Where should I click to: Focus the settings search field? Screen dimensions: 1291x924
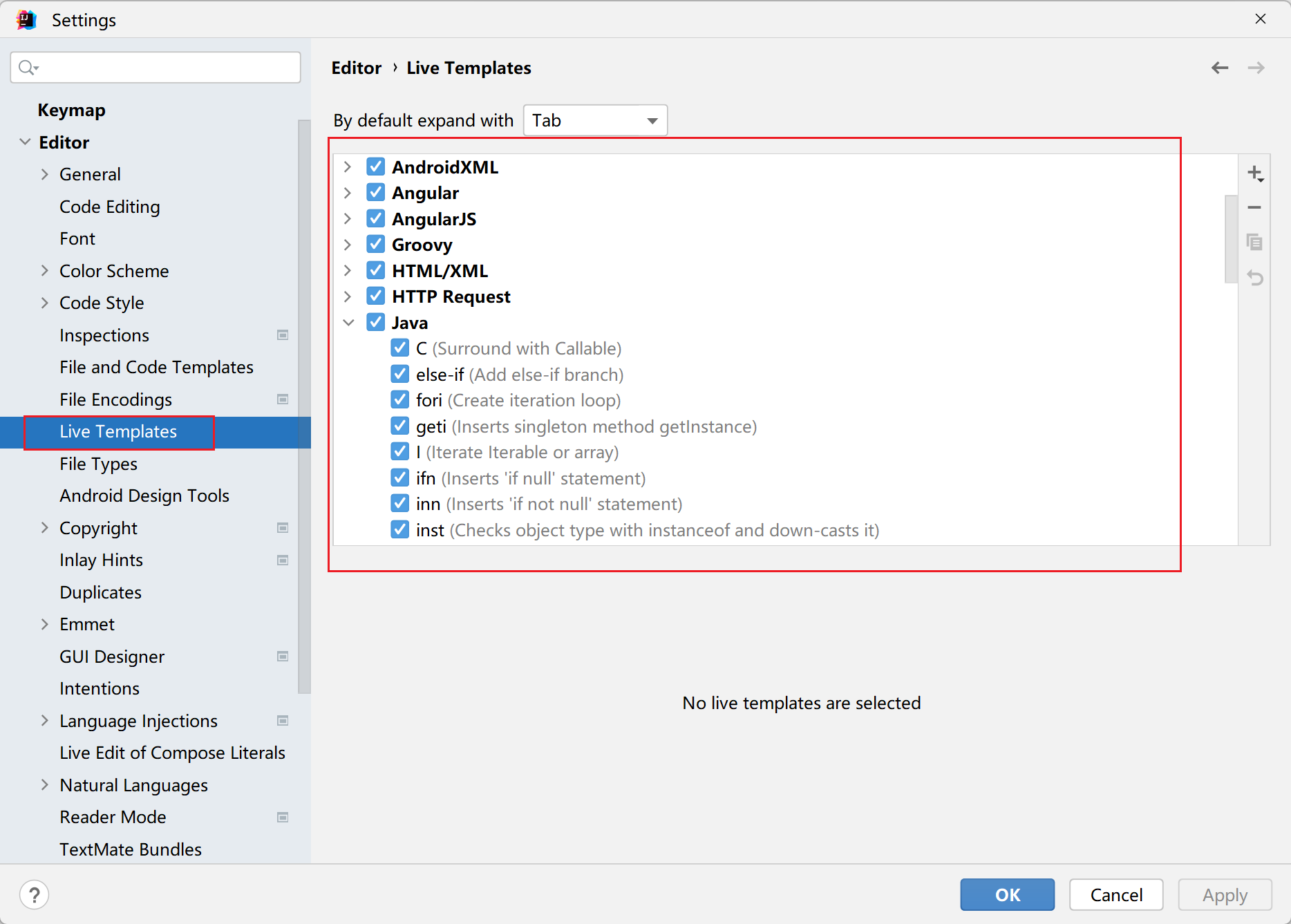click(166, 68)
